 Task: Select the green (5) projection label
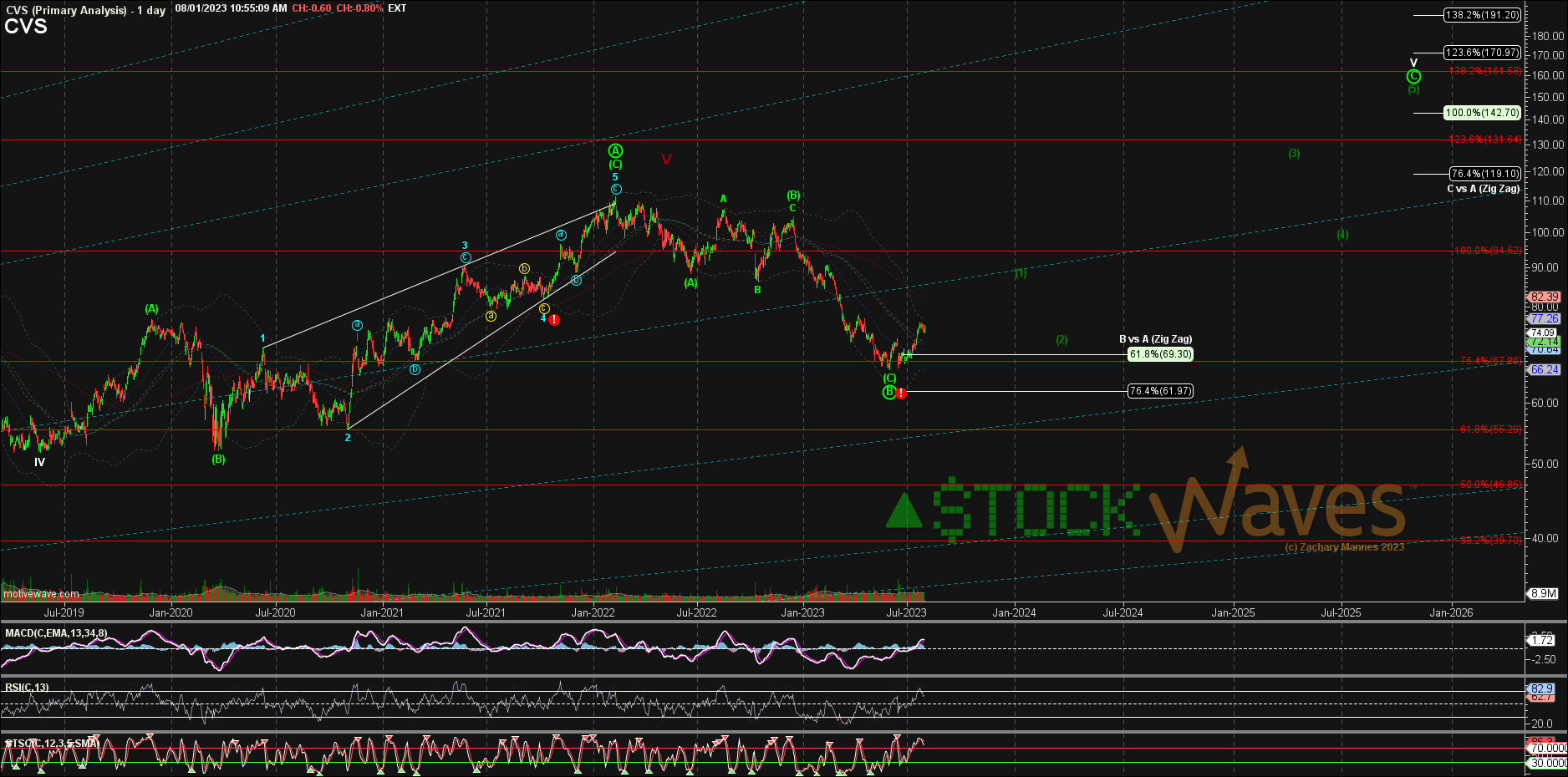pyautogui.click(x=1413, y=89)
